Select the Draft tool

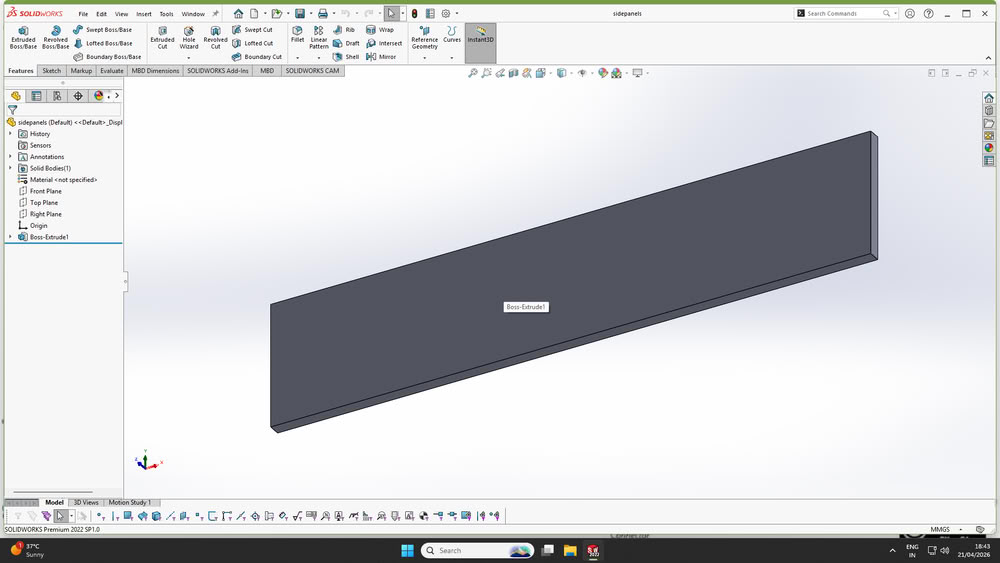tap(346, 43)
